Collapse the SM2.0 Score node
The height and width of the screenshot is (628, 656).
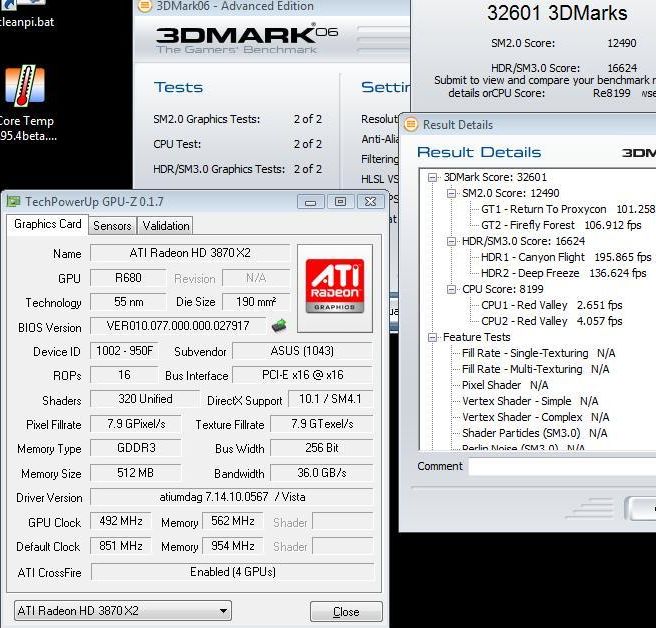point(451,193)
